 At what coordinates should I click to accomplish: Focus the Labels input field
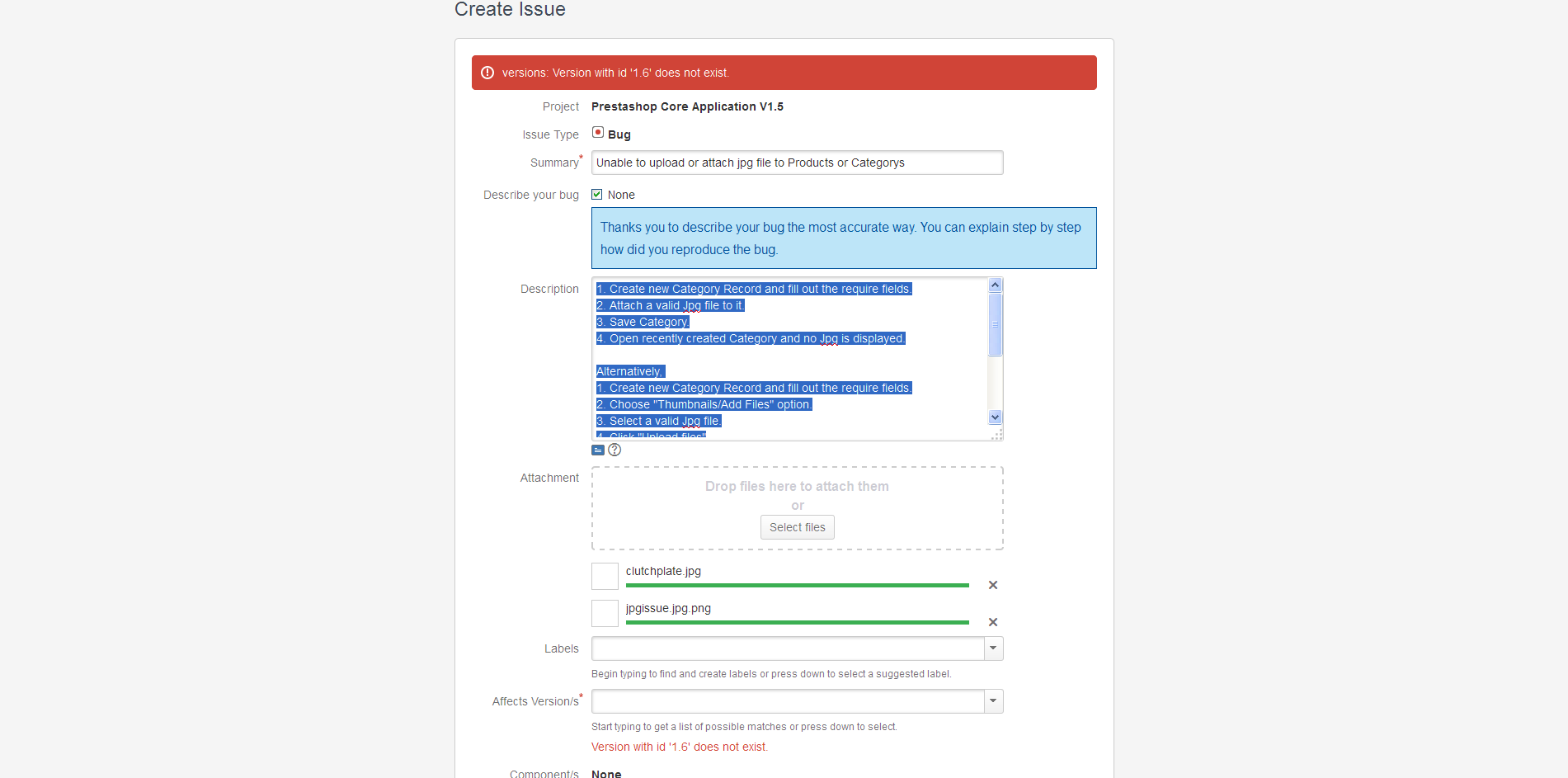pyautogui.click(x=788, y=648)
